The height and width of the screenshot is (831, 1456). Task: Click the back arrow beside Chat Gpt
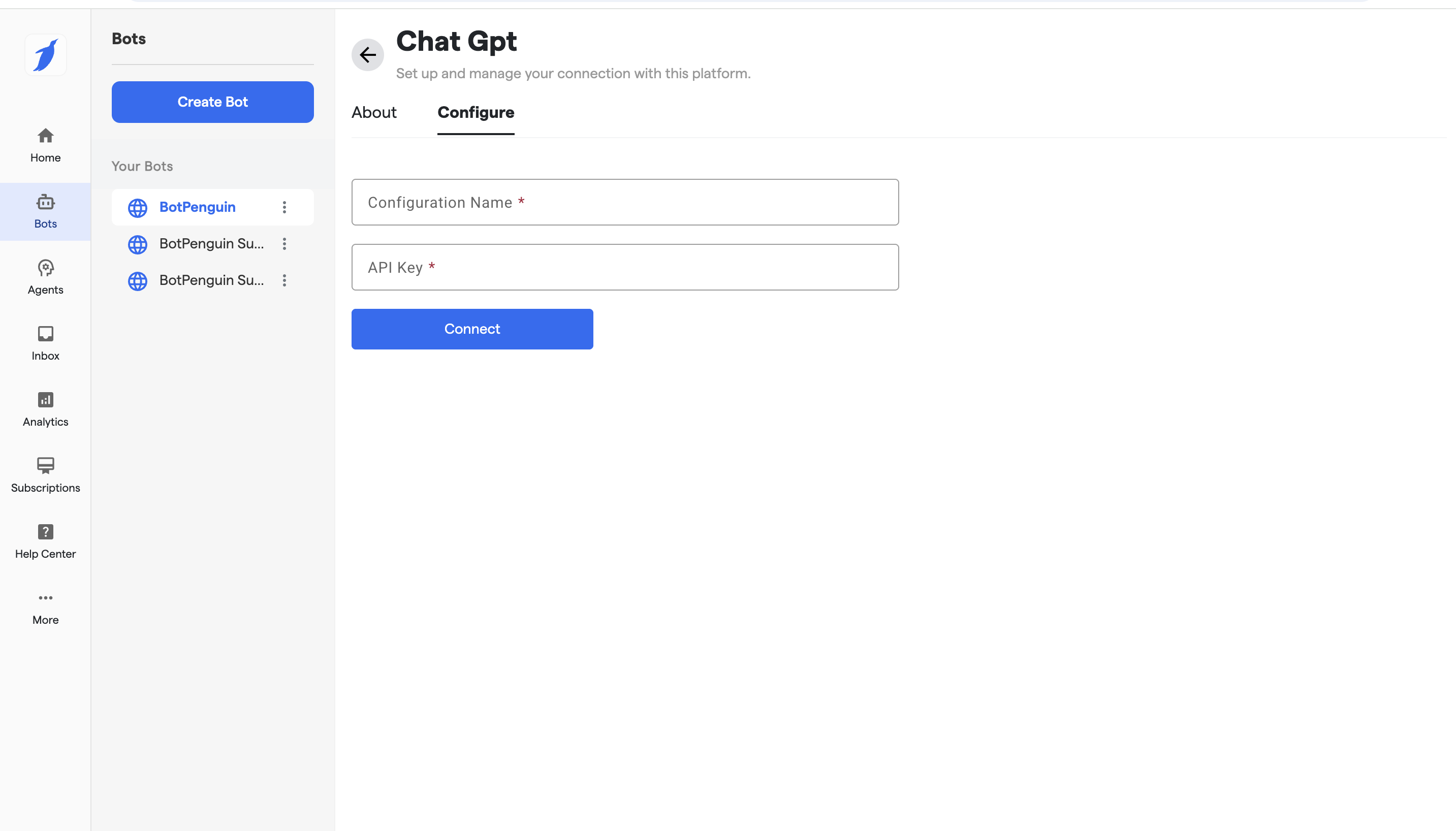tap(368, 55)
